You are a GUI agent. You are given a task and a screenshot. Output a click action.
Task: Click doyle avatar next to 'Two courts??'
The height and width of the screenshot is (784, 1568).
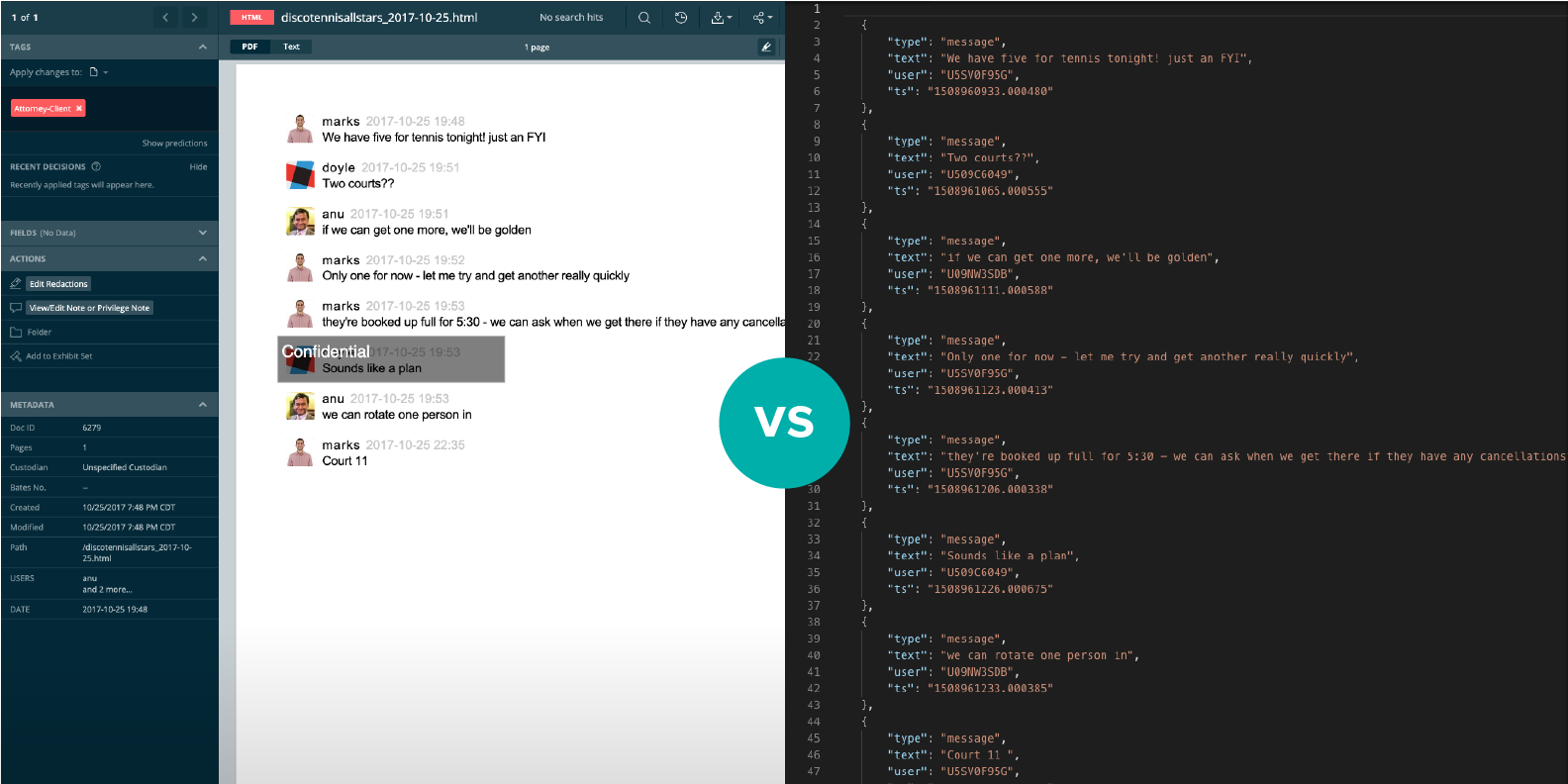300,174
